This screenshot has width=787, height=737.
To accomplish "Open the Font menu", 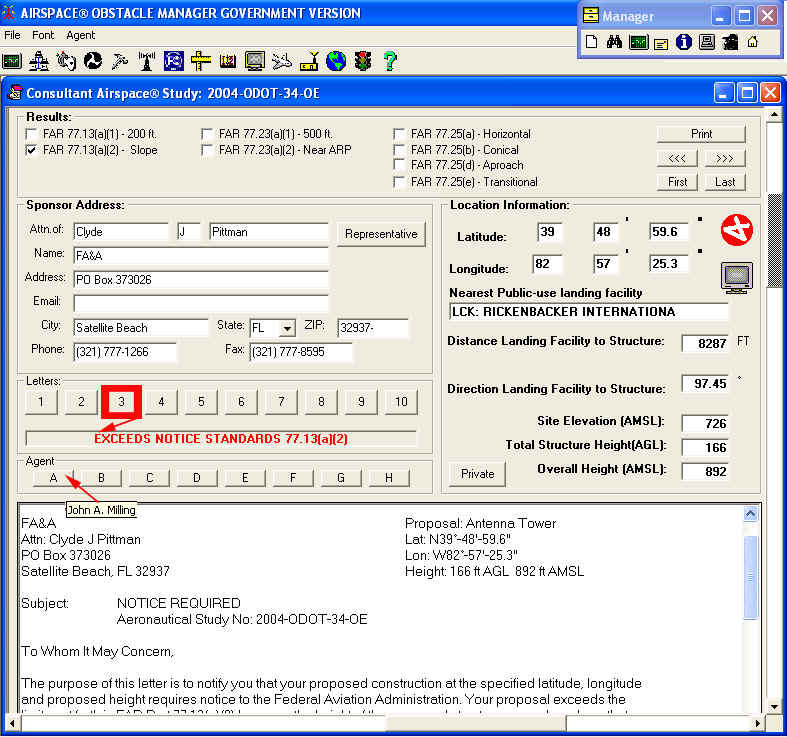I will [43, 35].
